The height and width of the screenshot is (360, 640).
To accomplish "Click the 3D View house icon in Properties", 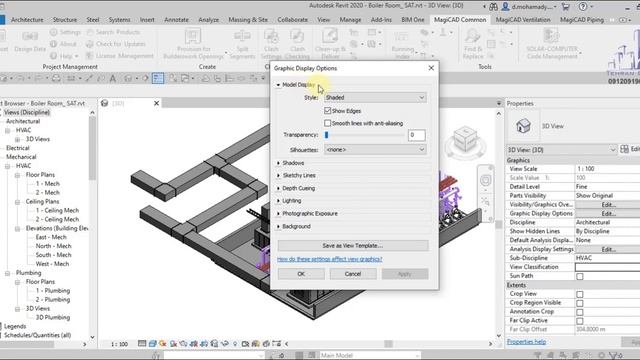I will [x=523, y=126].
